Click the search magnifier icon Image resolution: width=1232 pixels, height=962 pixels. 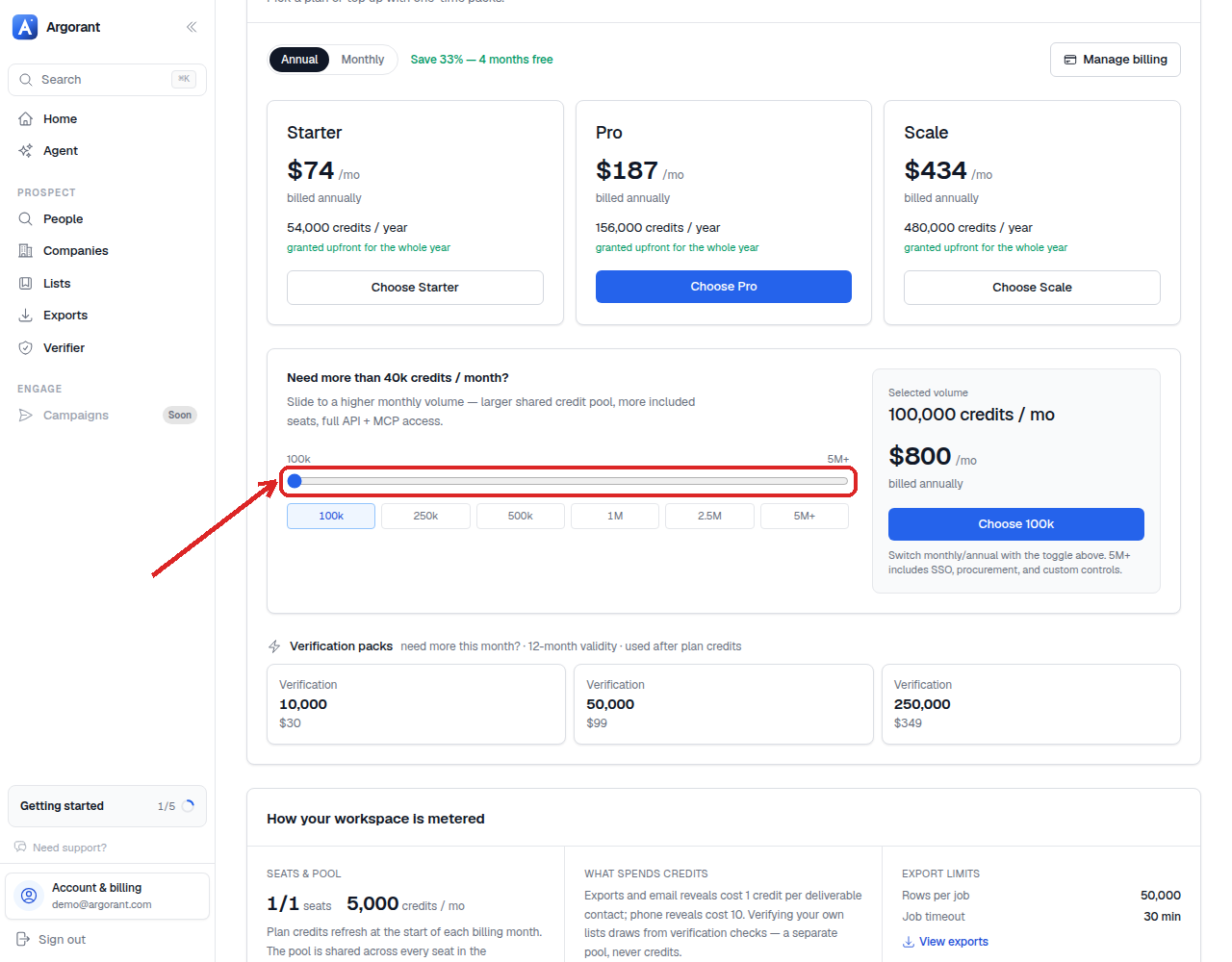pos(26,80)
